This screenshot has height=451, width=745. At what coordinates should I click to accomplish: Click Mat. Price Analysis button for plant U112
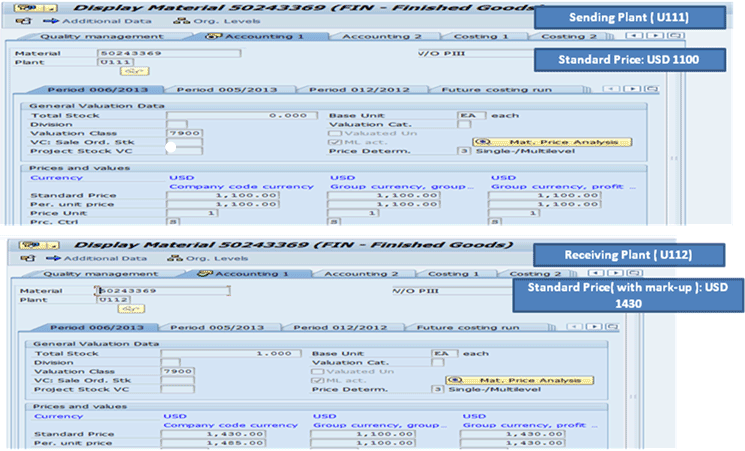point(527,380)
